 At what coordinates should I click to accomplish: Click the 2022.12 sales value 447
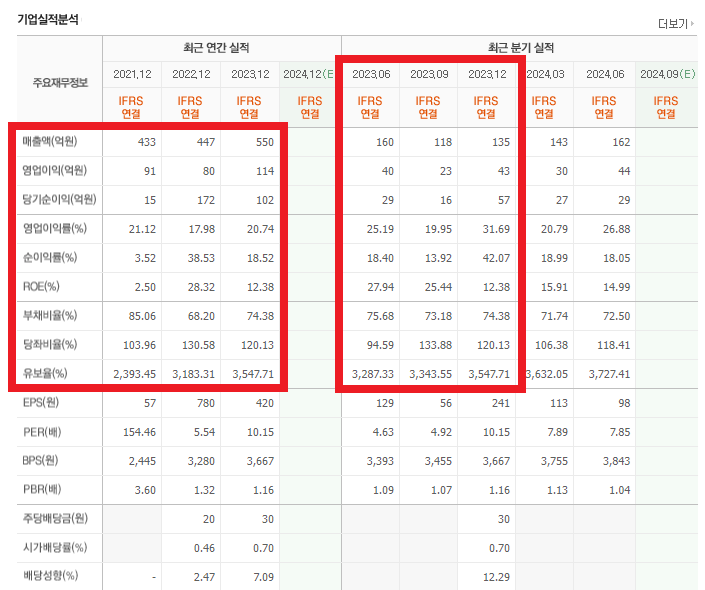205,142
